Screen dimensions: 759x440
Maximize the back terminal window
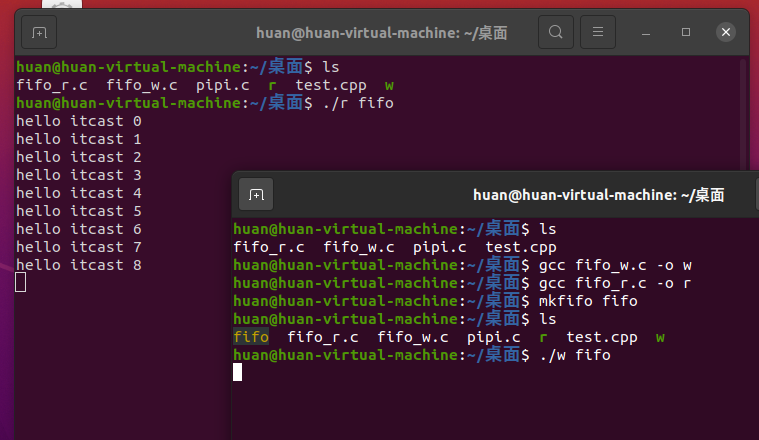coord(686,32)
